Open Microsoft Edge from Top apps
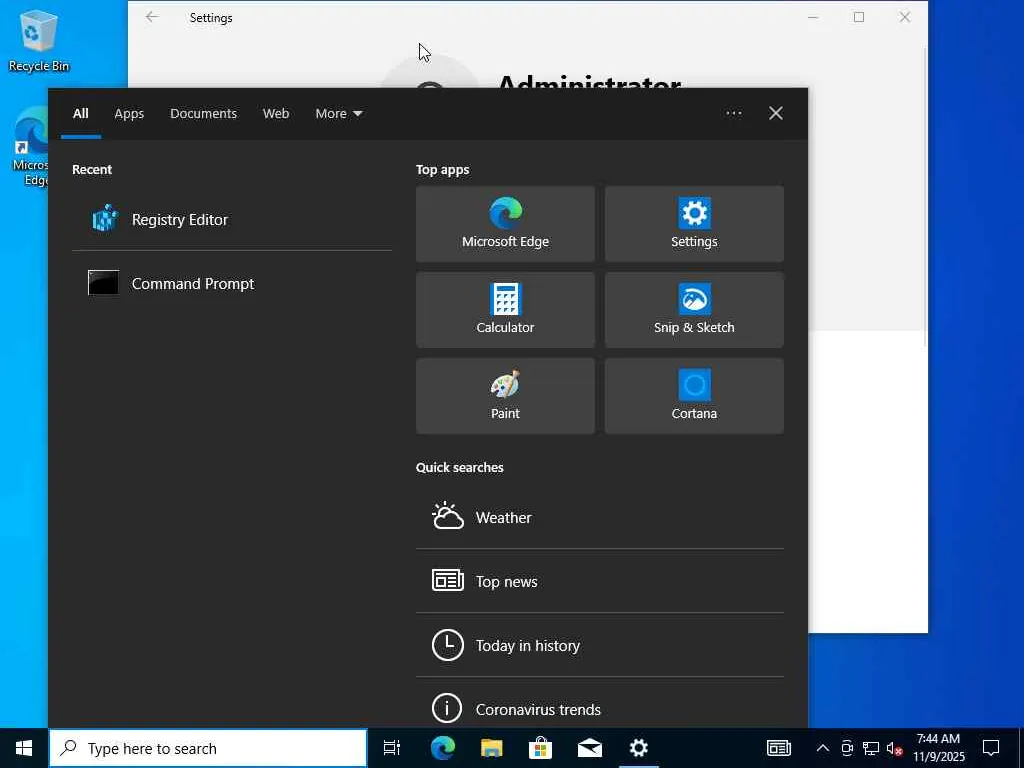This screenshot has width=1024, height=768. coord(505,224)
